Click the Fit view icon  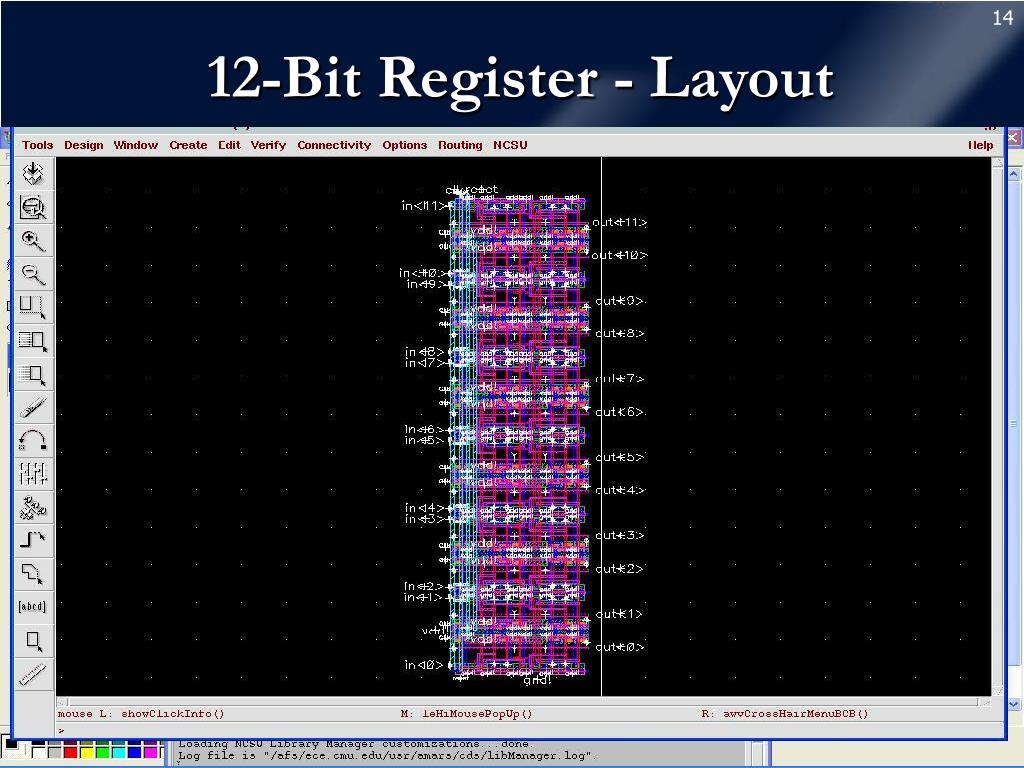pyautogui.click(x=34, y=208)
